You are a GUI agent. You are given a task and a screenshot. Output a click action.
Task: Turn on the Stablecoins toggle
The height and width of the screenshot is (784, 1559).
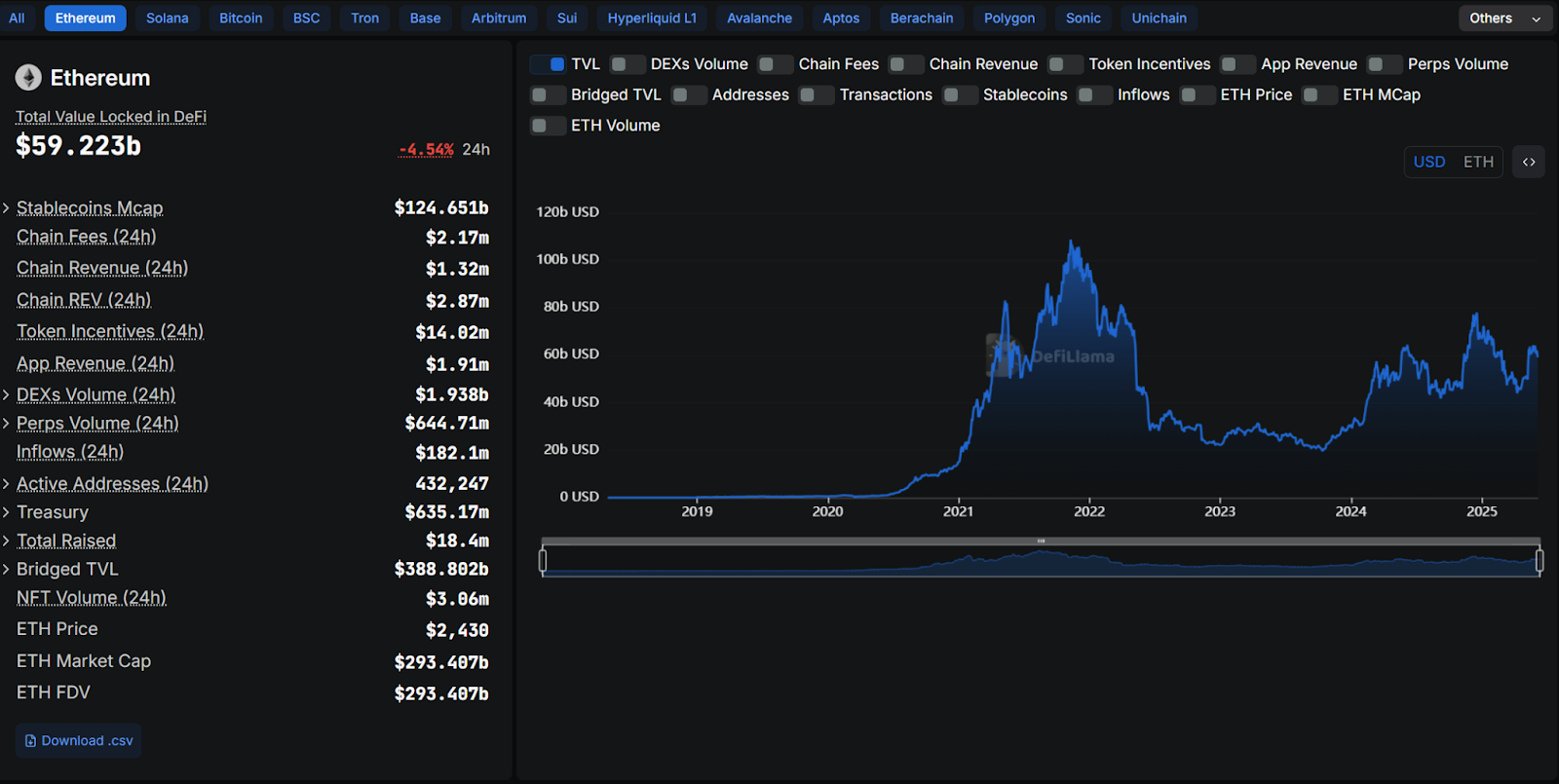pos(961,95)
